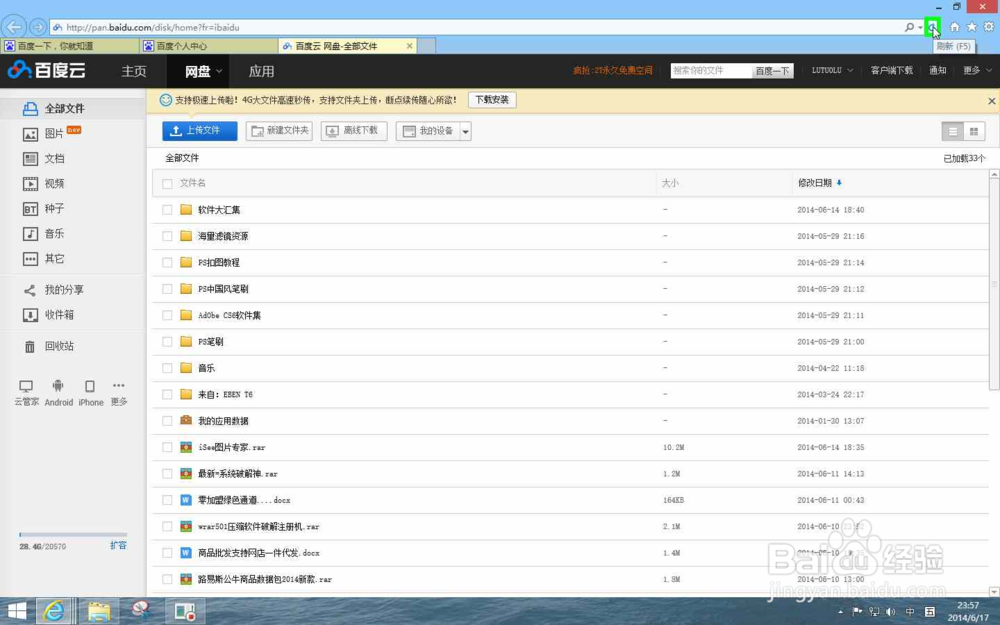
Task: Select 全部文件 in left sidebar
Action: (x=73, y=108)
